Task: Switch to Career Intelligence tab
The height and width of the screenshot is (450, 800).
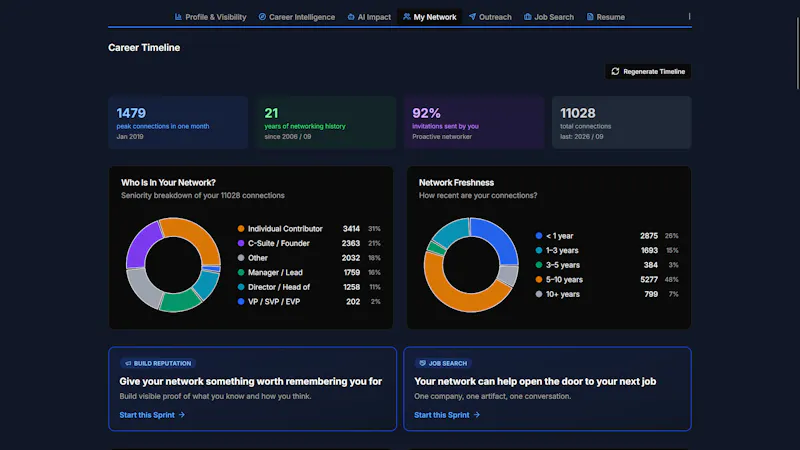Action: click(296, 17)
